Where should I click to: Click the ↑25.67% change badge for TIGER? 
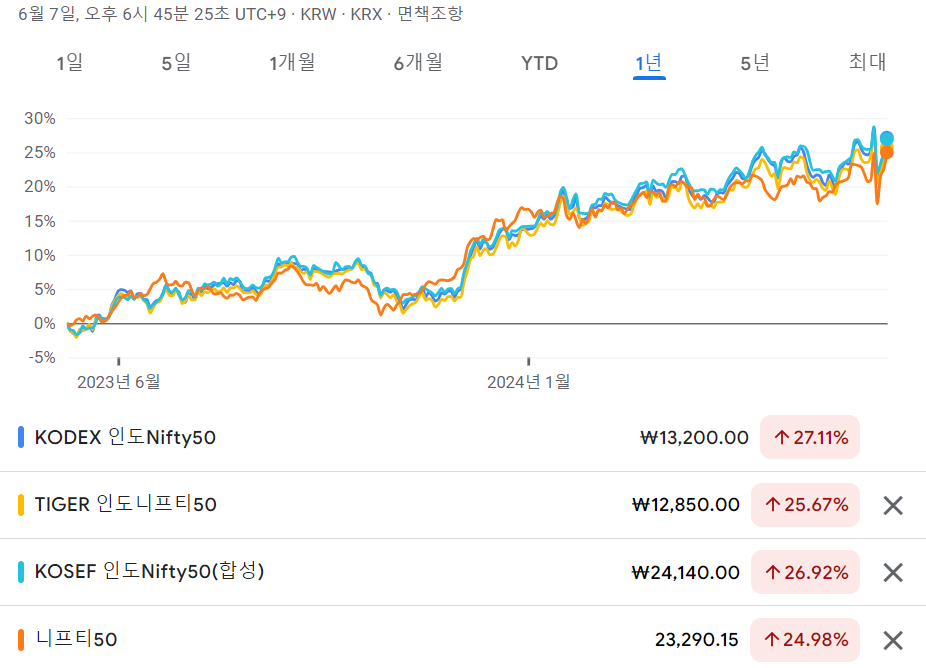click(805, 505)
